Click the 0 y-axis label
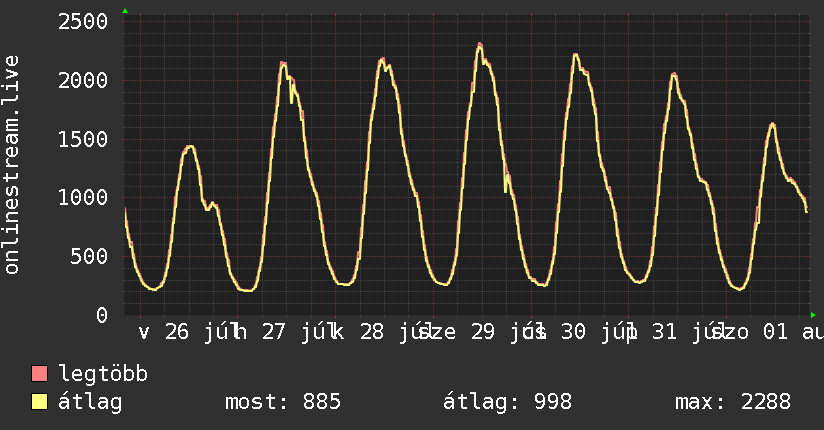Screen dimensions: 824x430 click(x=102, y=315)
